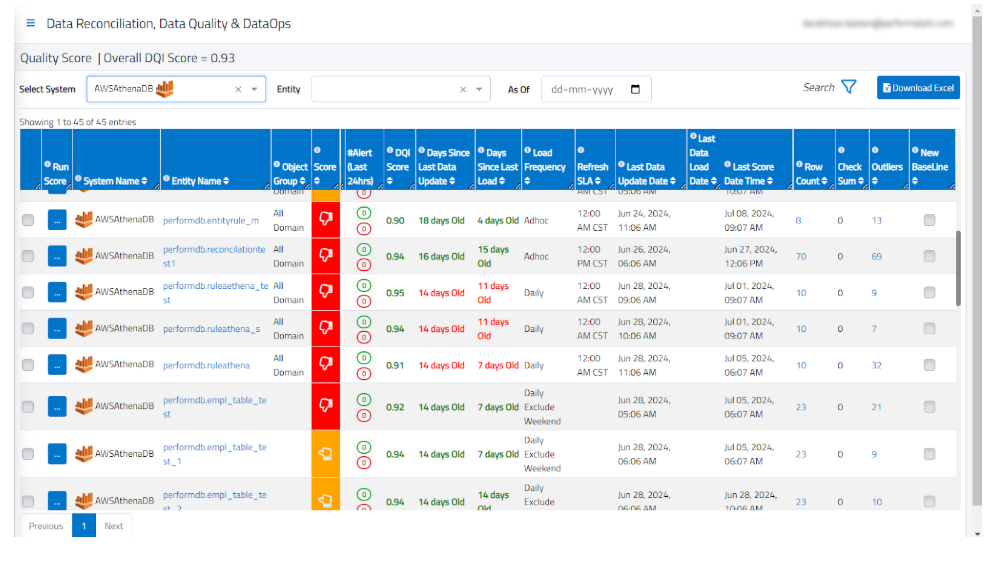
Task: Open the hamburger navigation menu
Action: click(x=30, y=23)
